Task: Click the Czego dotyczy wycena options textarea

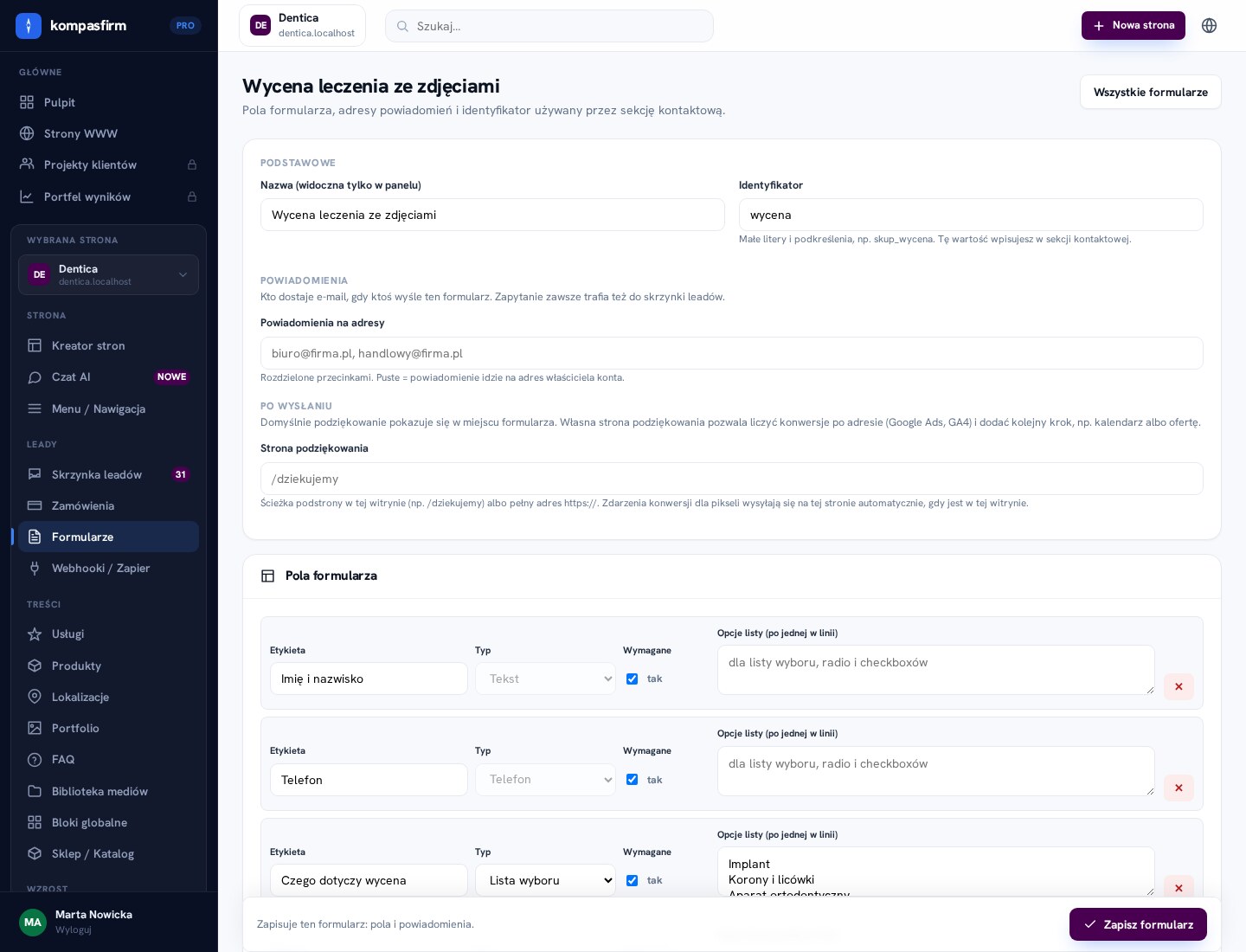Action: click(x=936, y=872)
